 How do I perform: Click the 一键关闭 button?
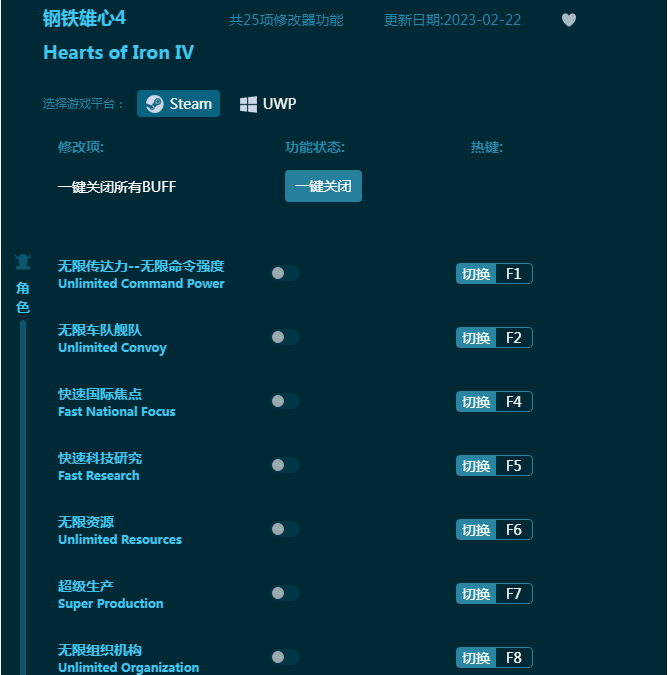pos(323,186)
